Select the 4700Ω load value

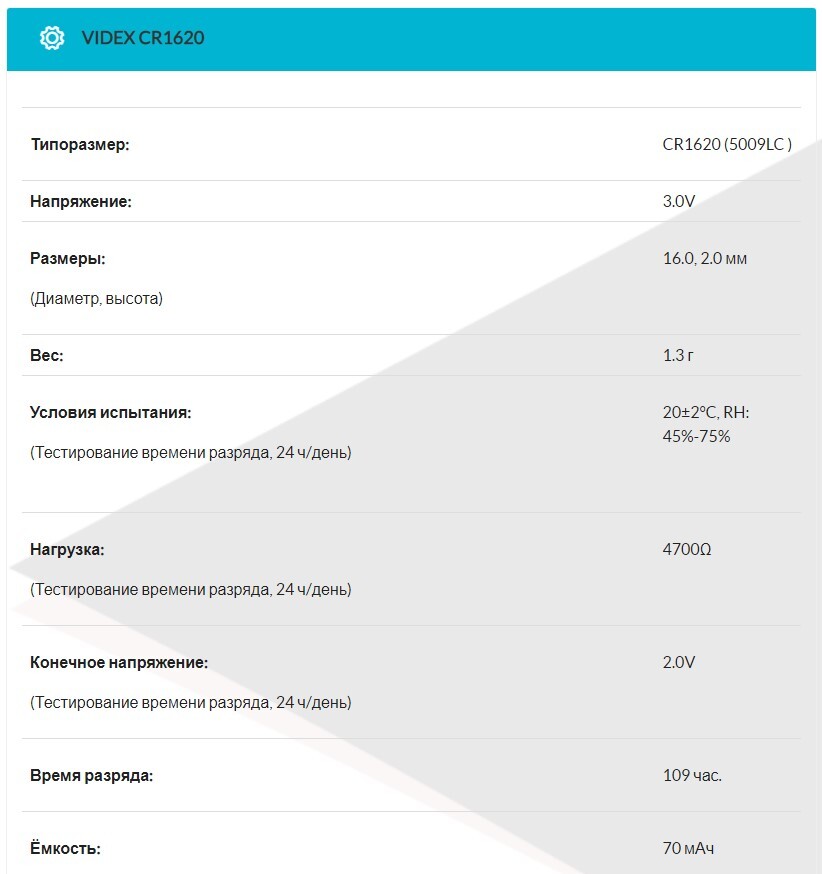coord(687,550)
